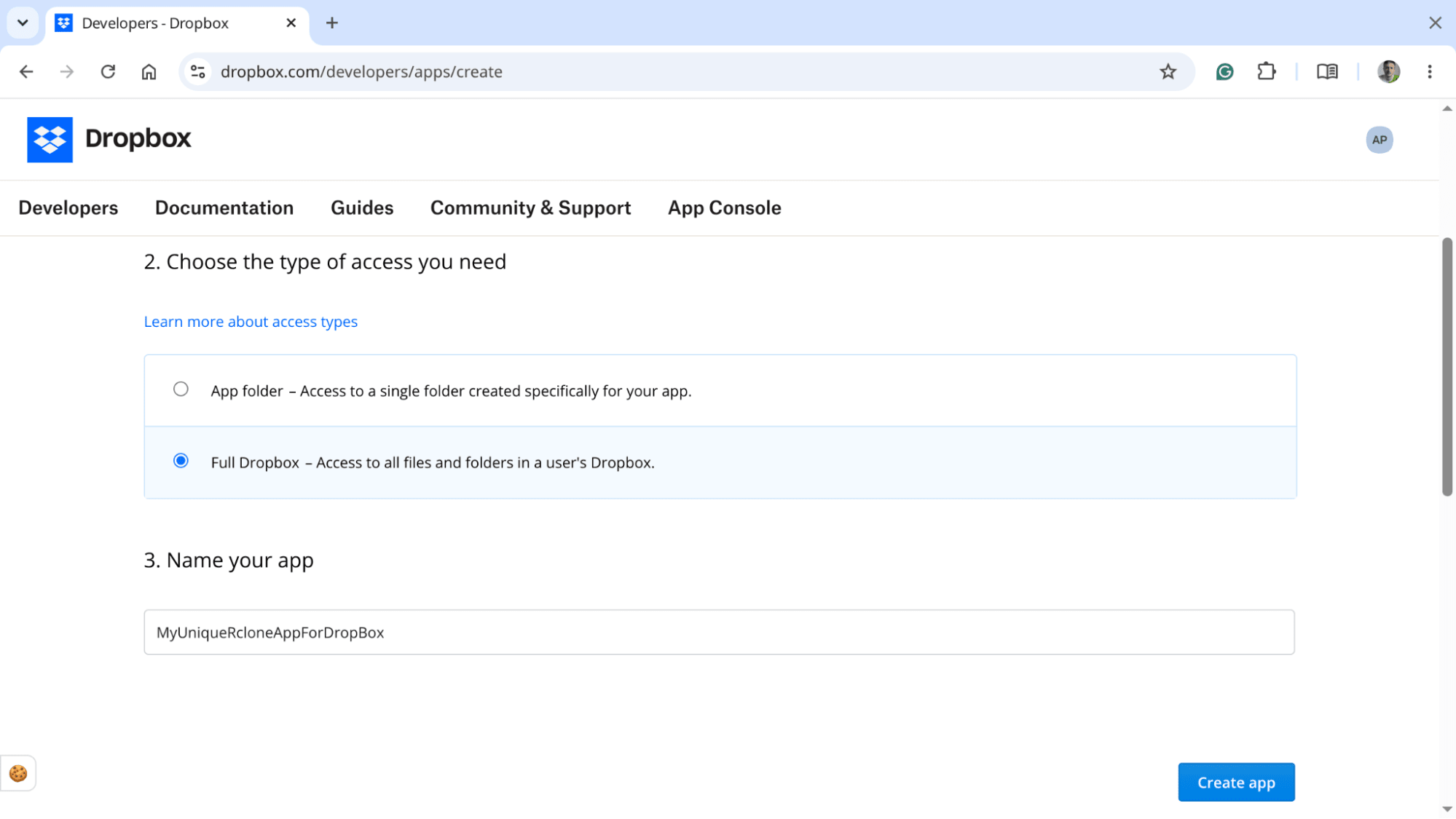Image resolution: width=1456 pixels, height=819 pixels.
Task: Open the browser home page icon
Action: click(149, 71)
